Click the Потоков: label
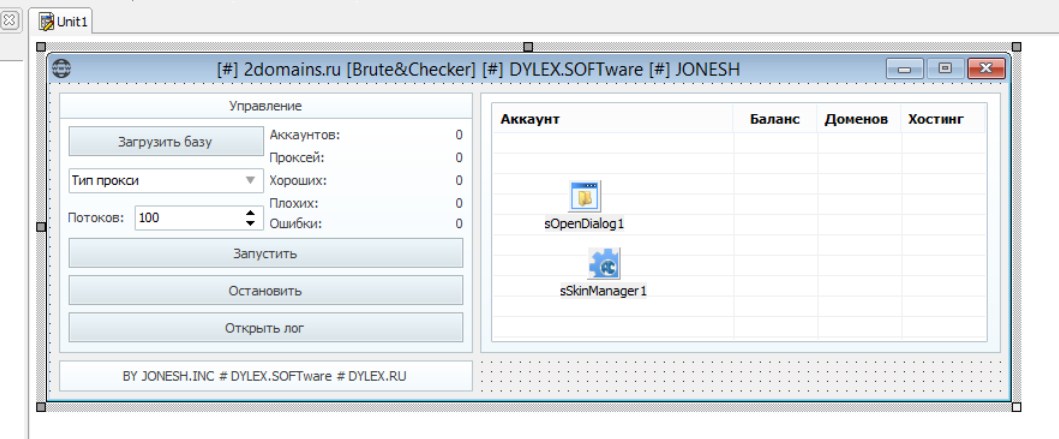This screenshot has height=439, width=1059. coord(96,217)
